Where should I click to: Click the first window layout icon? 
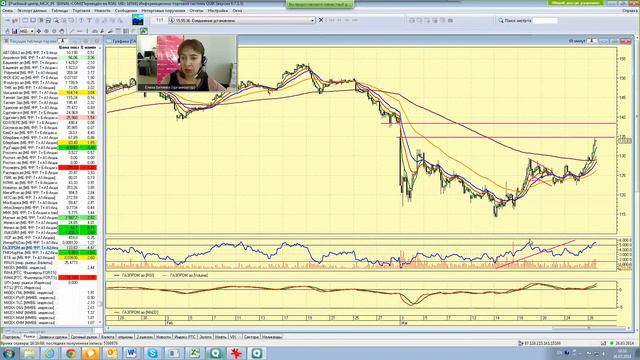[x=412, y=20]
